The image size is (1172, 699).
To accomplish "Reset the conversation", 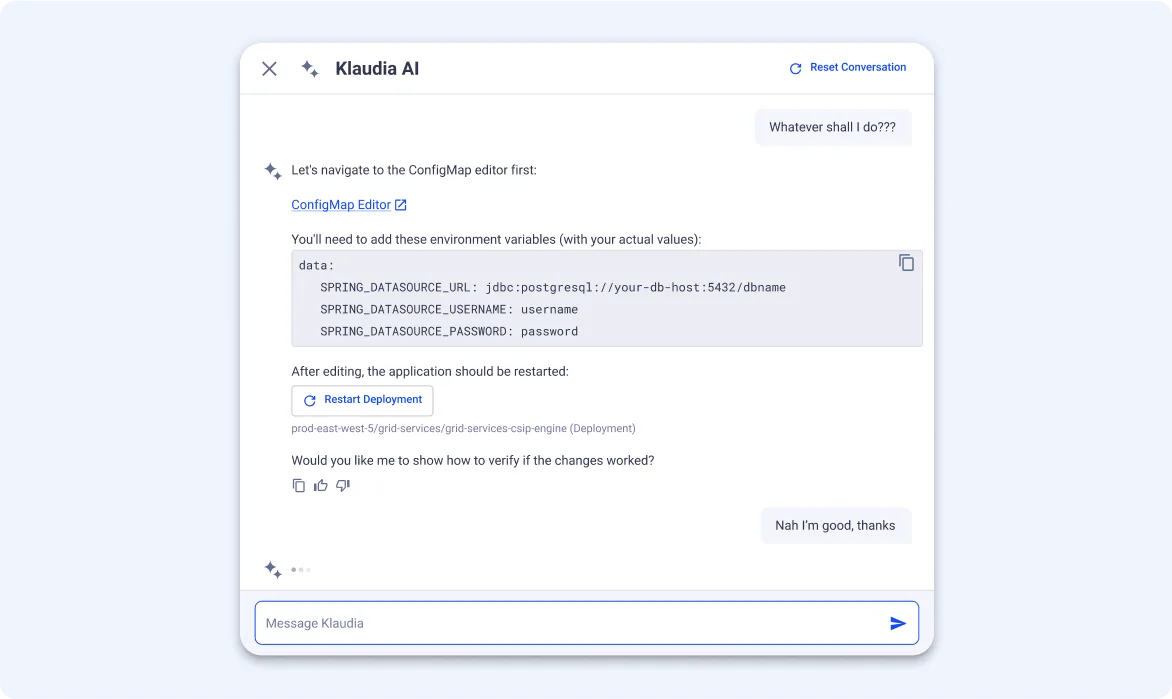I will point(847,68).
